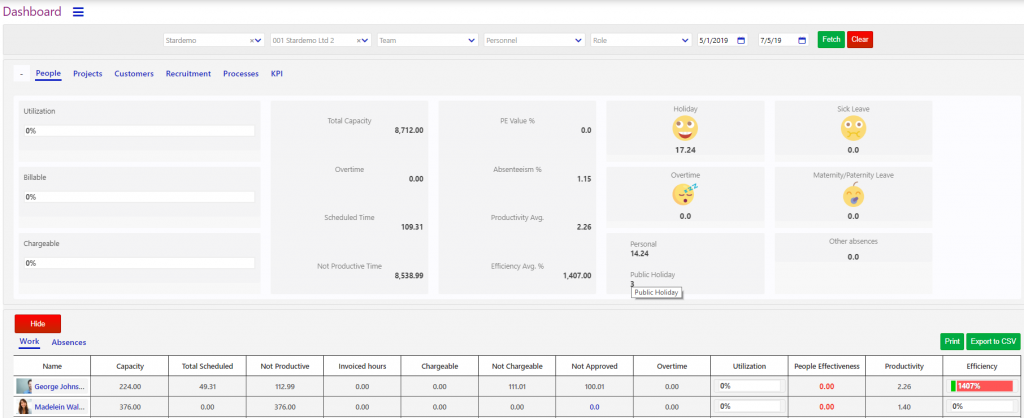The width and height of the screenshot is (1024, 418).
Task: Click the Billable 0% progress bar
Action: [x=139, y=197]
